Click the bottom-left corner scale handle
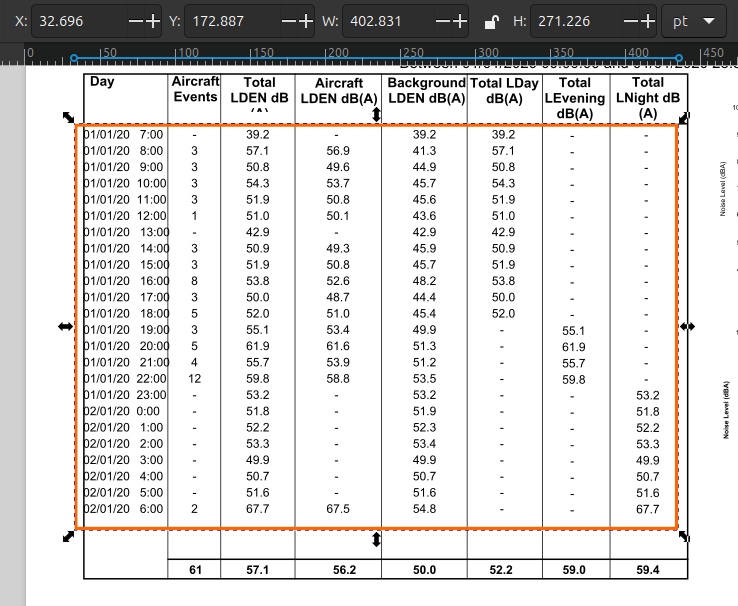The width and height of the screenshot is (738, 606). pyautogui.click(x=68, y=537)
